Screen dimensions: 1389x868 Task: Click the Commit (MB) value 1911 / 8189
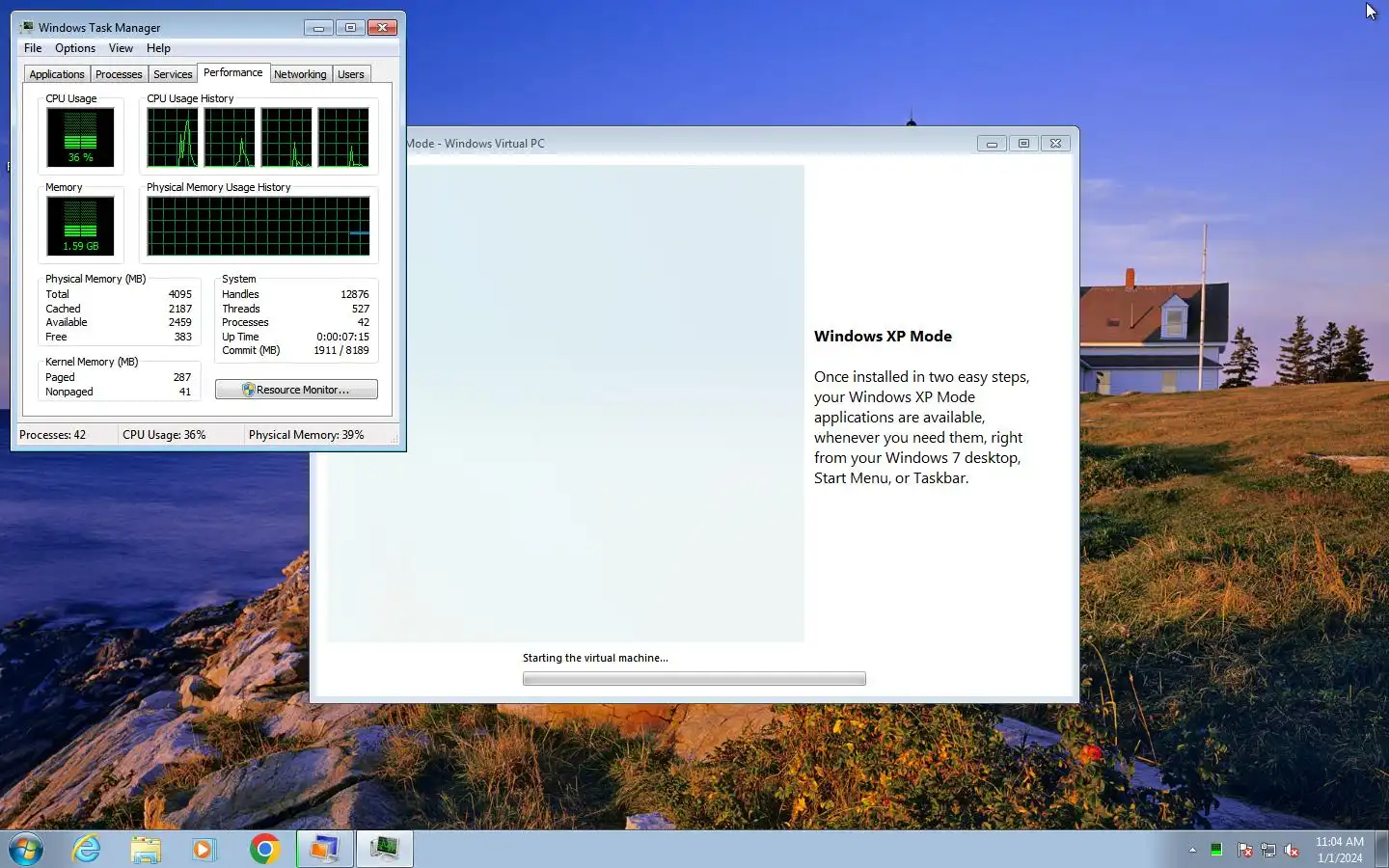[341, 350]
